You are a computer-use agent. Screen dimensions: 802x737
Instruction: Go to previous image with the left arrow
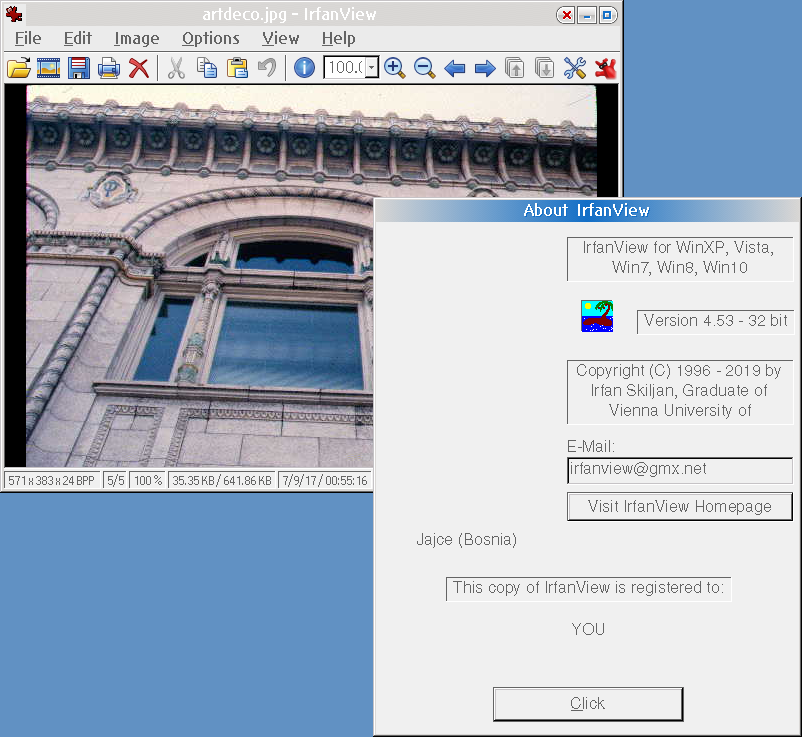[455, 68]
